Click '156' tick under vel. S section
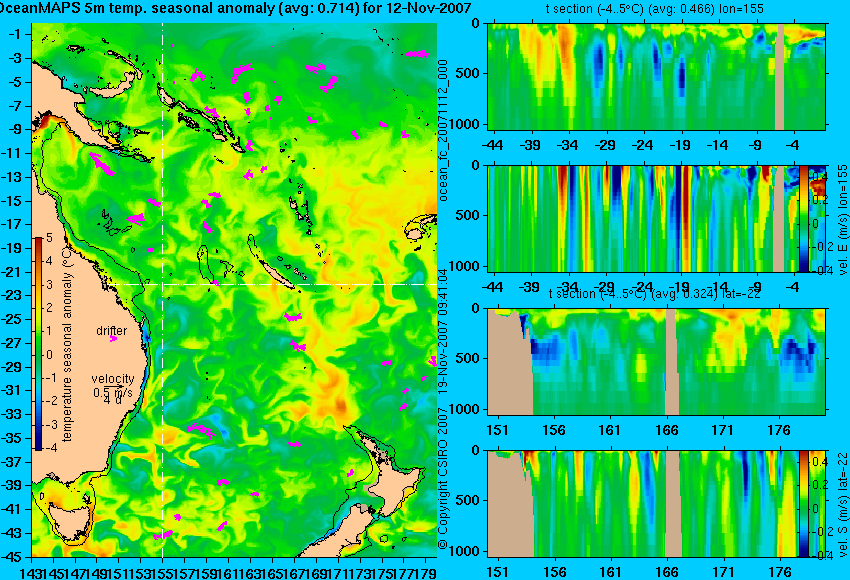Image resolution: width=850 pixels, height=580 pixels. point(553,572)
